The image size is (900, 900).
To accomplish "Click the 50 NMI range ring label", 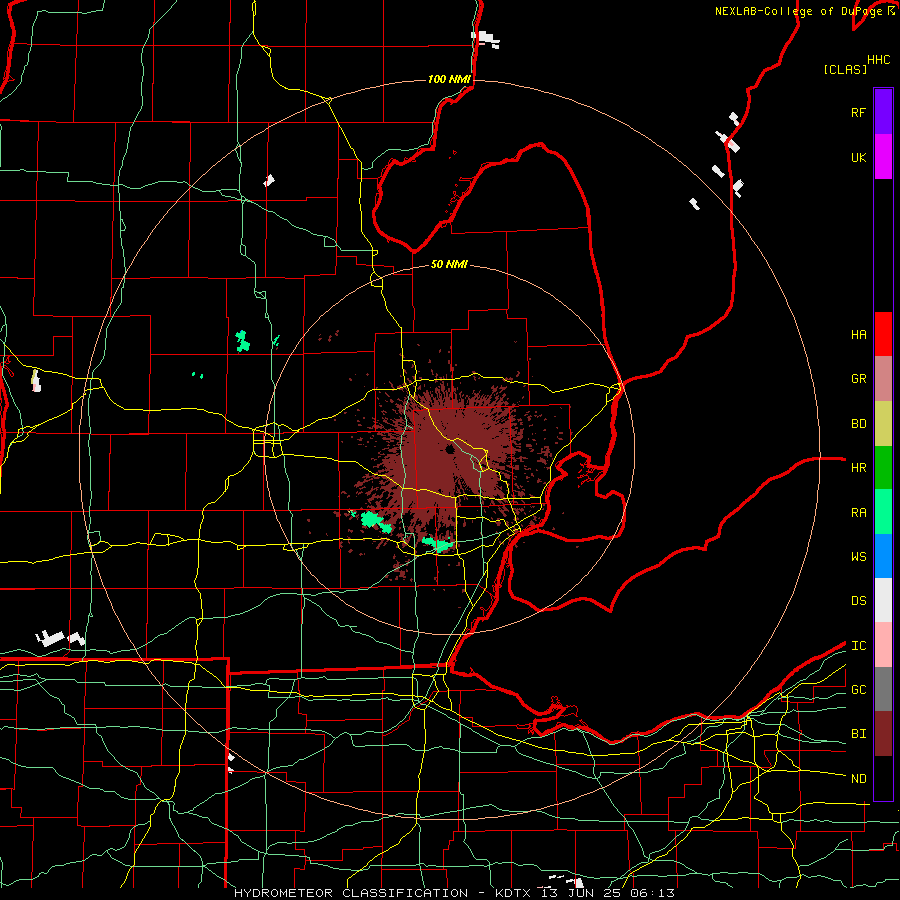I will [449, 264].
